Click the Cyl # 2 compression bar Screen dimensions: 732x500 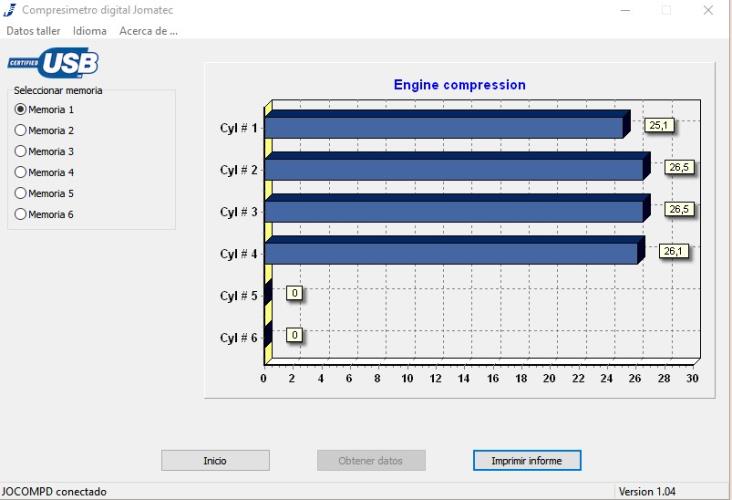click(455, 169)
